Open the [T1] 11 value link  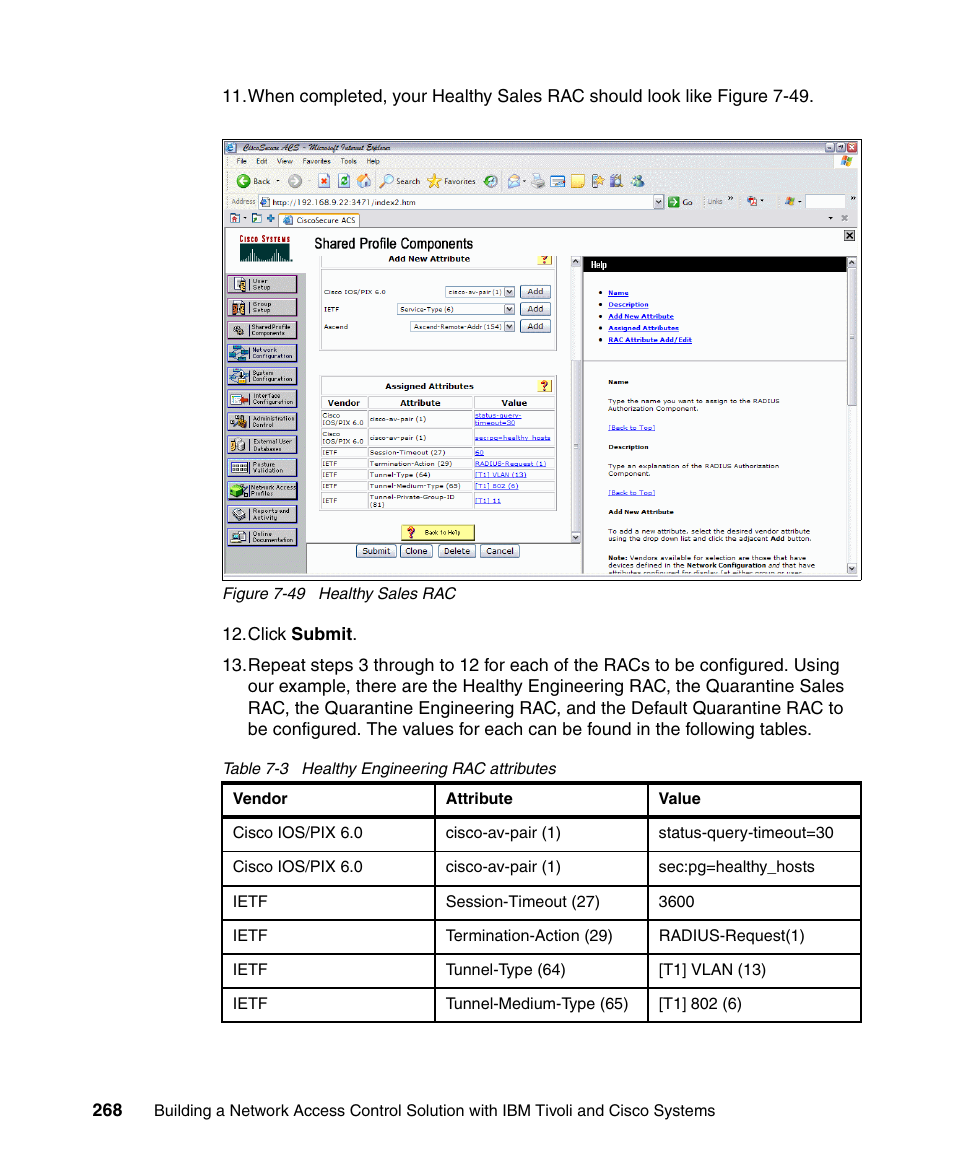tap(487, 501)
